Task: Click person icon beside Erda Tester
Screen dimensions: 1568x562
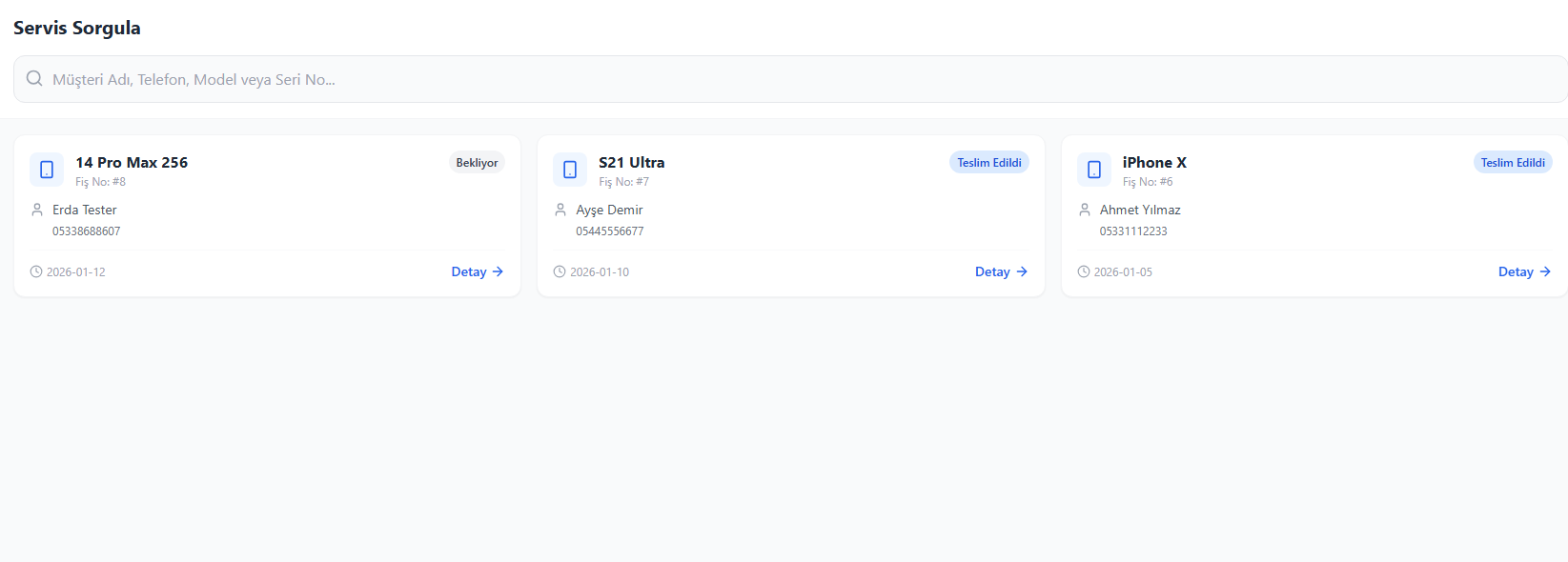Action: [x=37, y=210]
